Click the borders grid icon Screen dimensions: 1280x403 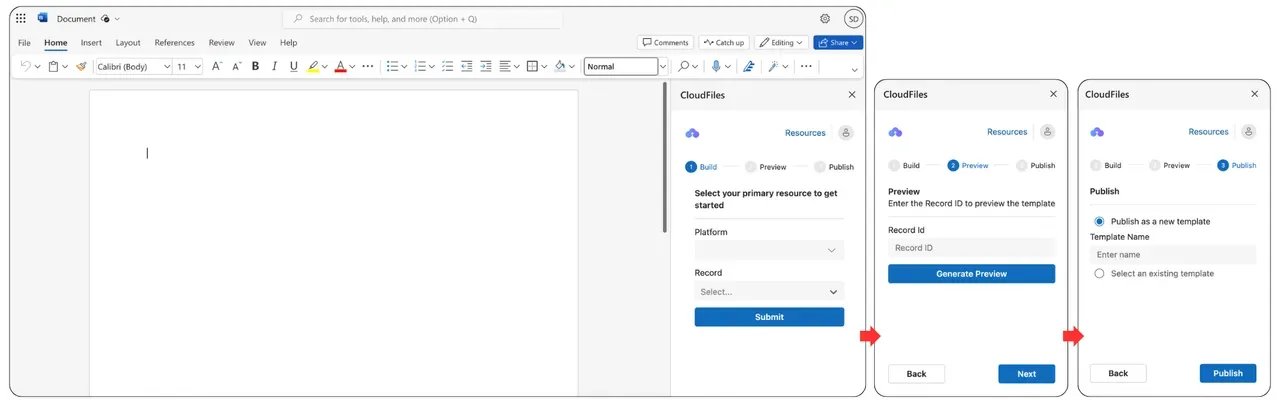pyautogui.click(x=532, y=66)
